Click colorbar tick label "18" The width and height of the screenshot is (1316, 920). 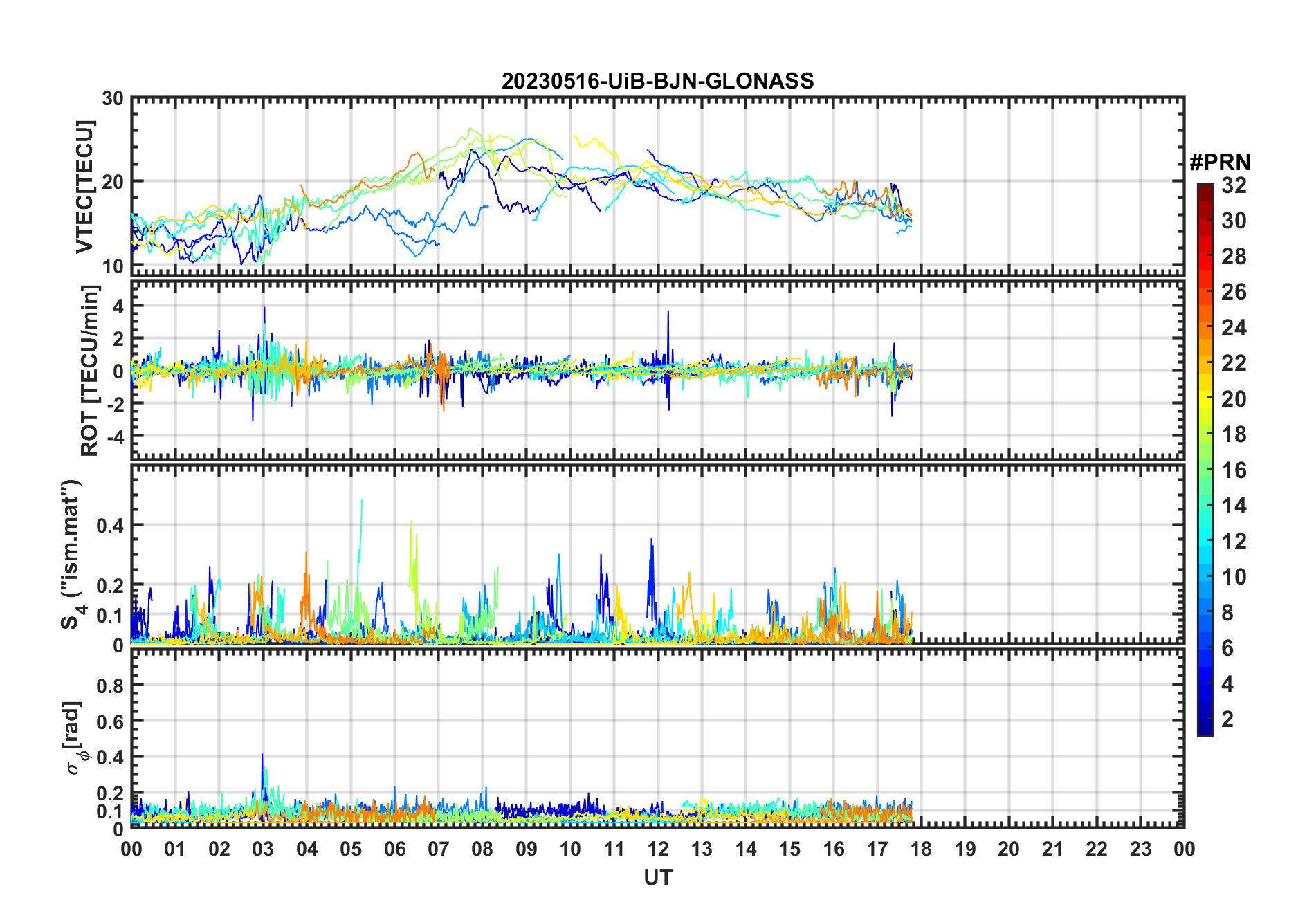[1234, 434]
